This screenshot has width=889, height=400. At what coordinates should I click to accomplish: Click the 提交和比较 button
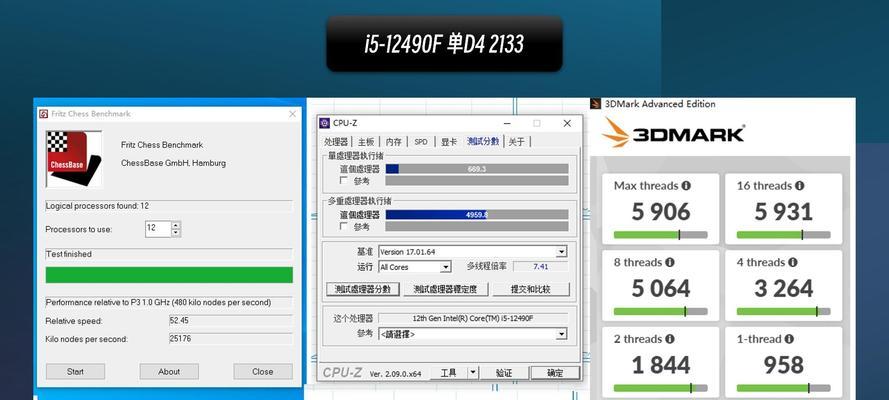click(x=531, y=289)
